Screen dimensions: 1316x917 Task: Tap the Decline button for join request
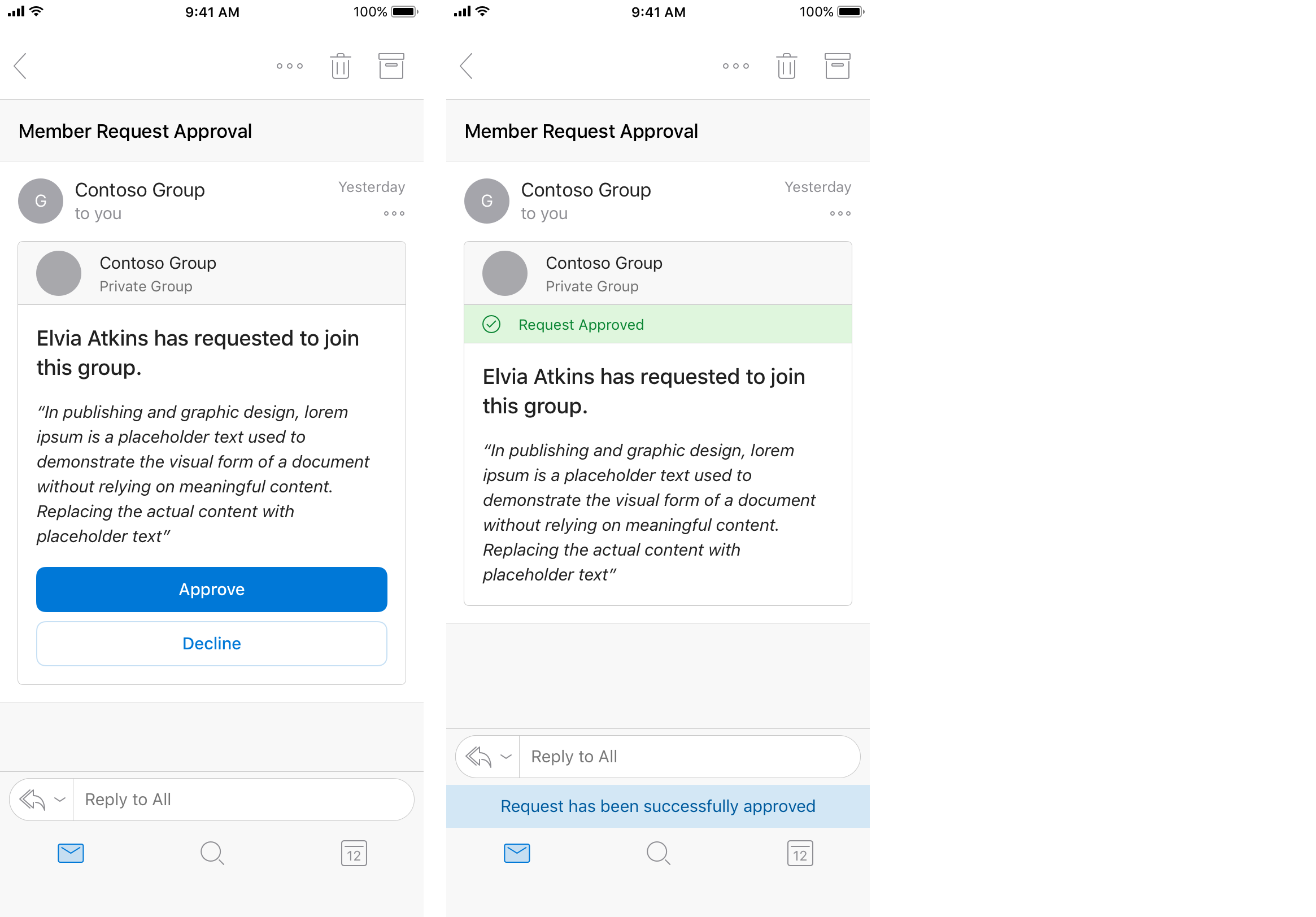[x=211, y=644]
